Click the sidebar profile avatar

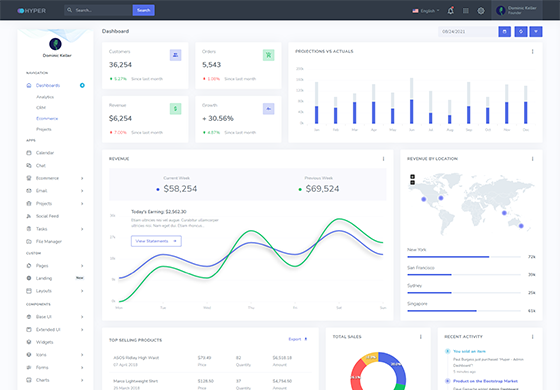coord(55,44)
